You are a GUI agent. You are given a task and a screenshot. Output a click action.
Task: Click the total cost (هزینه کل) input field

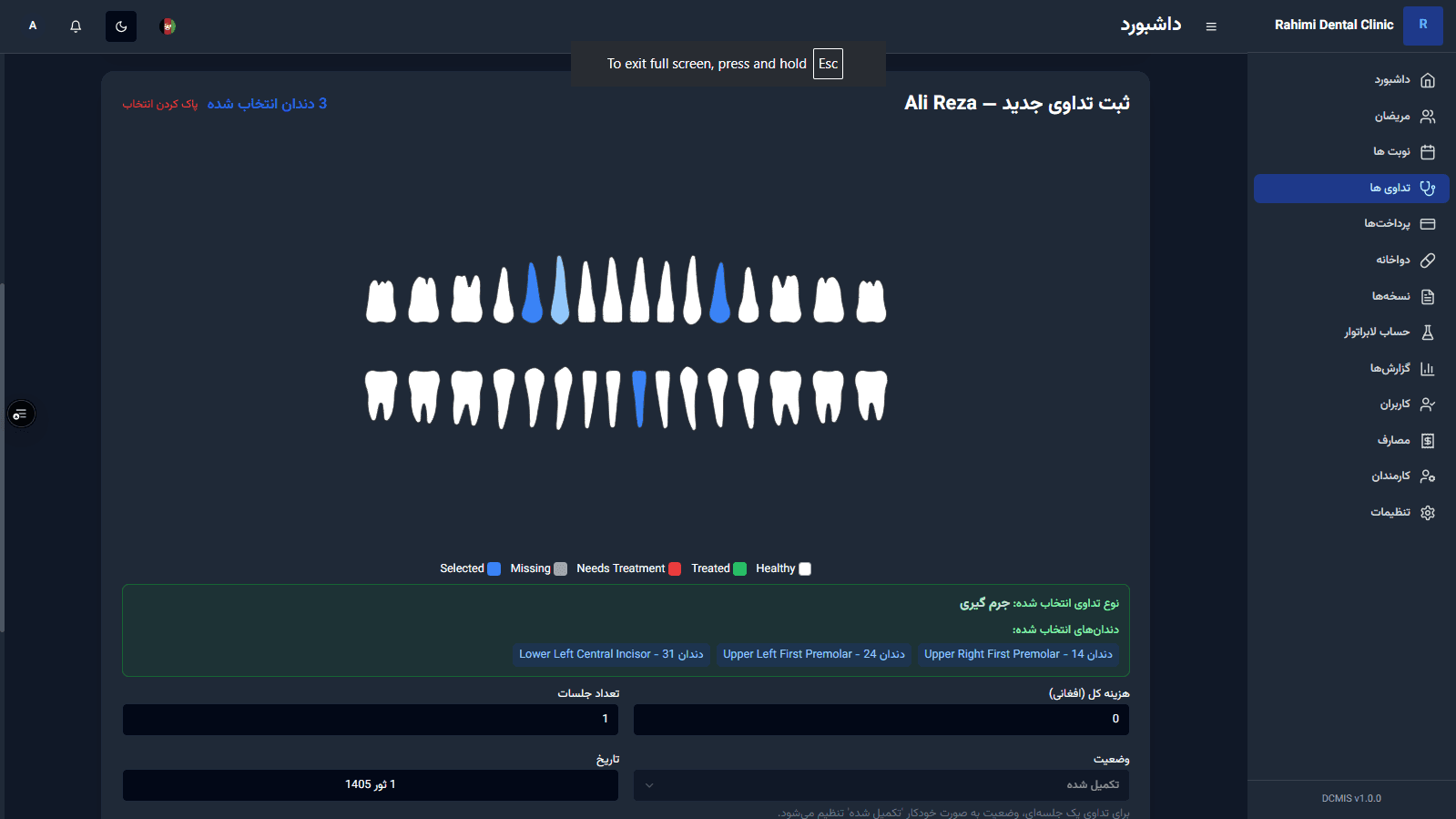pos(881,720)
